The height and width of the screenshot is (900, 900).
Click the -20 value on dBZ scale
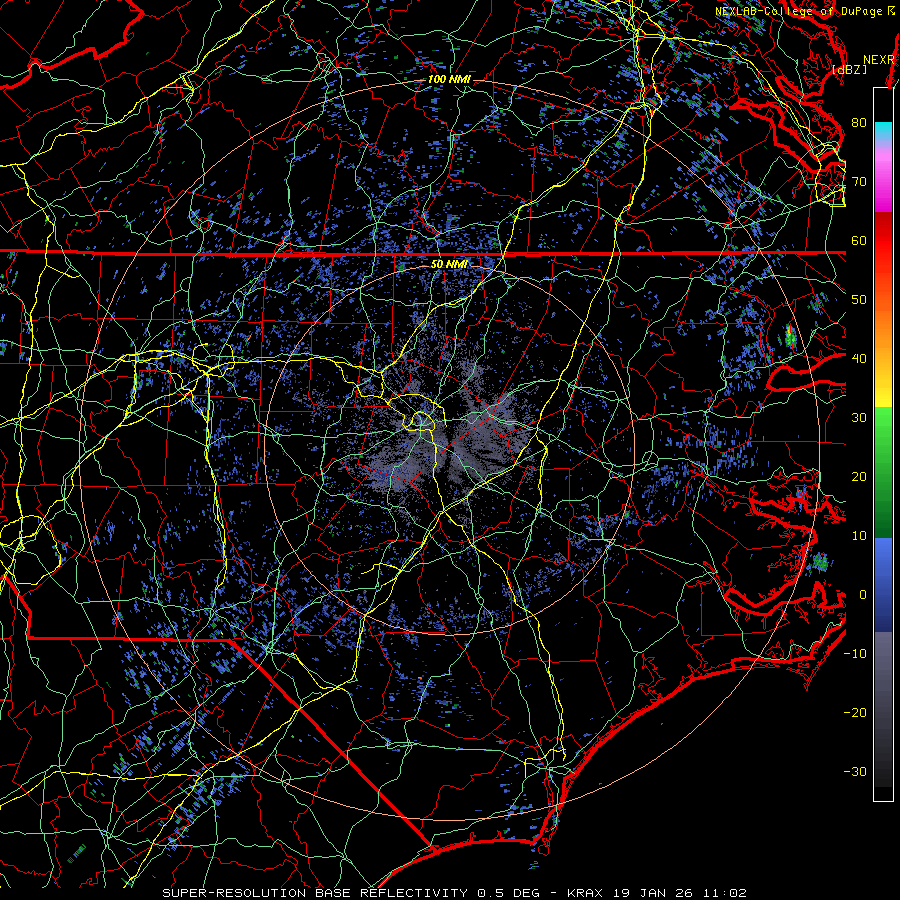[855, 713]
